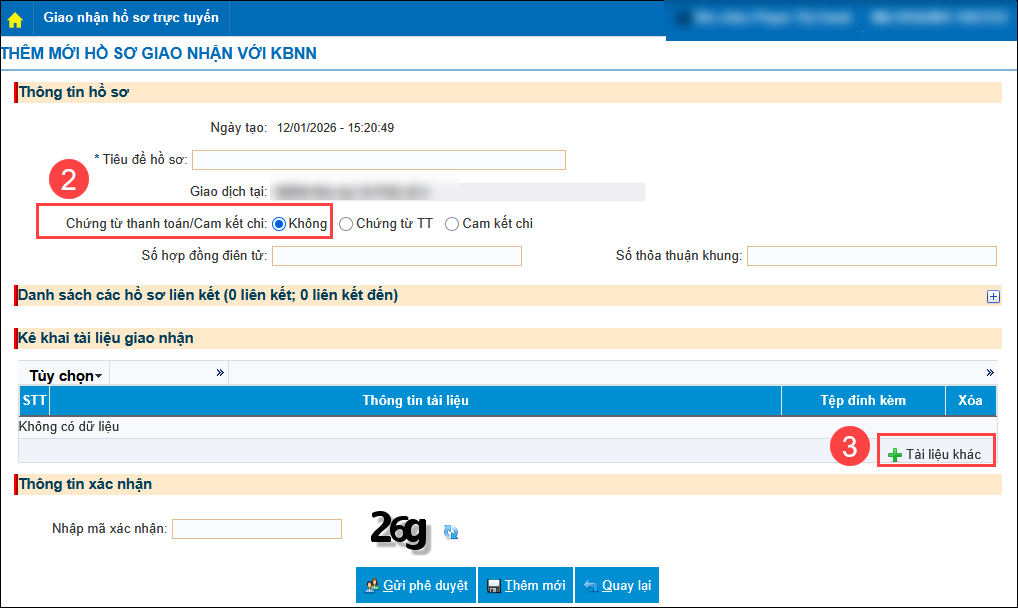Refresh the captcha image
Screen dimensions: 1018x608
pos(451,533)
